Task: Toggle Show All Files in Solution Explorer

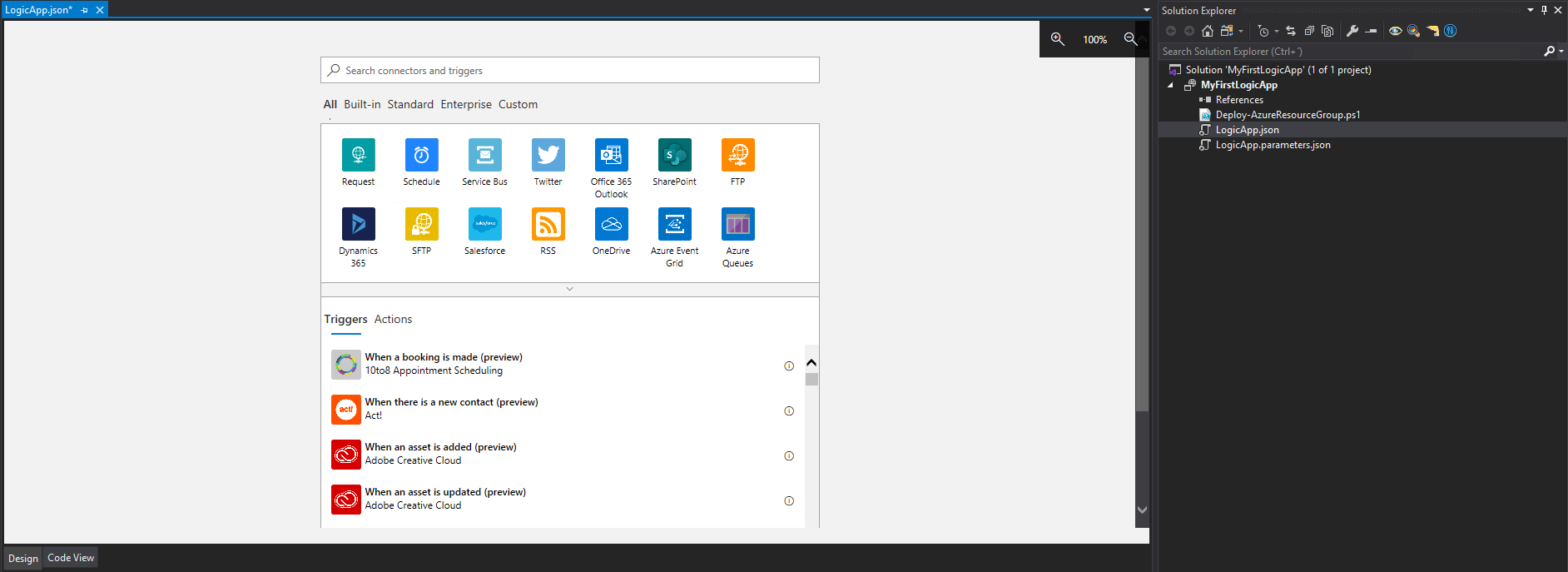Action: [1327, 31]
